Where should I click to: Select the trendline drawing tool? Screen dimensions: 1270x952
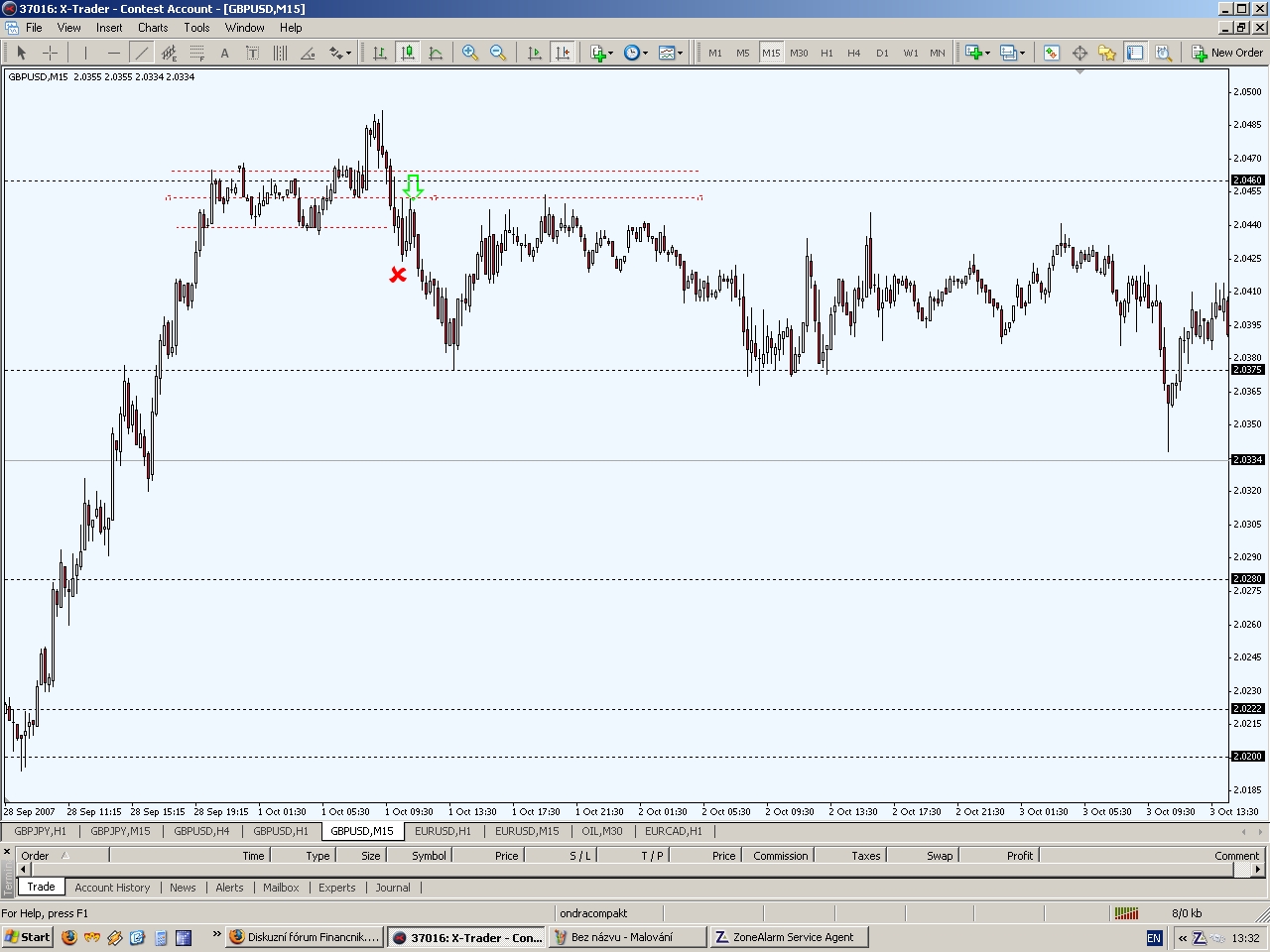pos(142,53)
